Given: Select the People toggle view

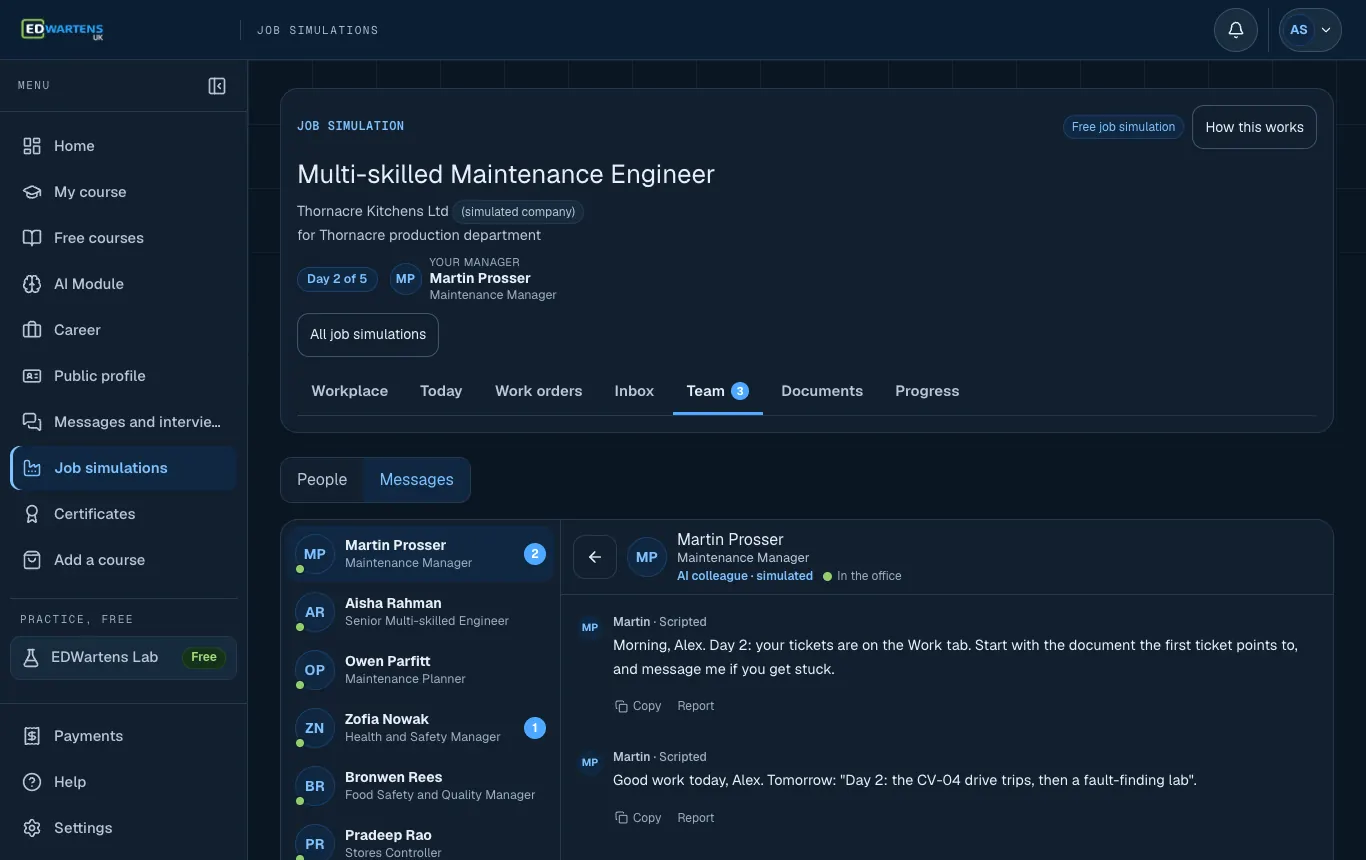Looking at the screenshot, I should (x=322, y=480).
